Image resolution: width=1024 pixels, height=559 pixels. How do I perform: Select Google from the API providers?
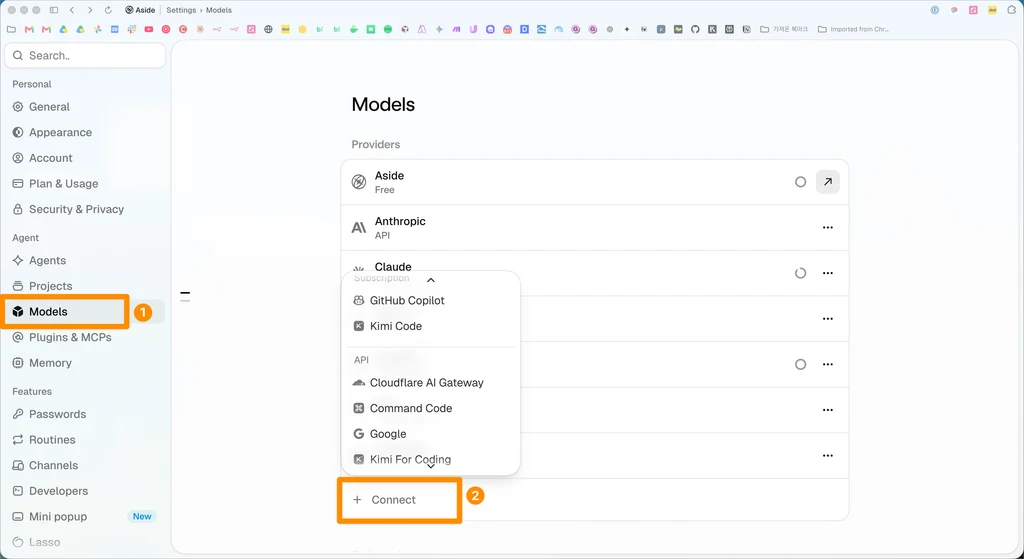point(430,434)
